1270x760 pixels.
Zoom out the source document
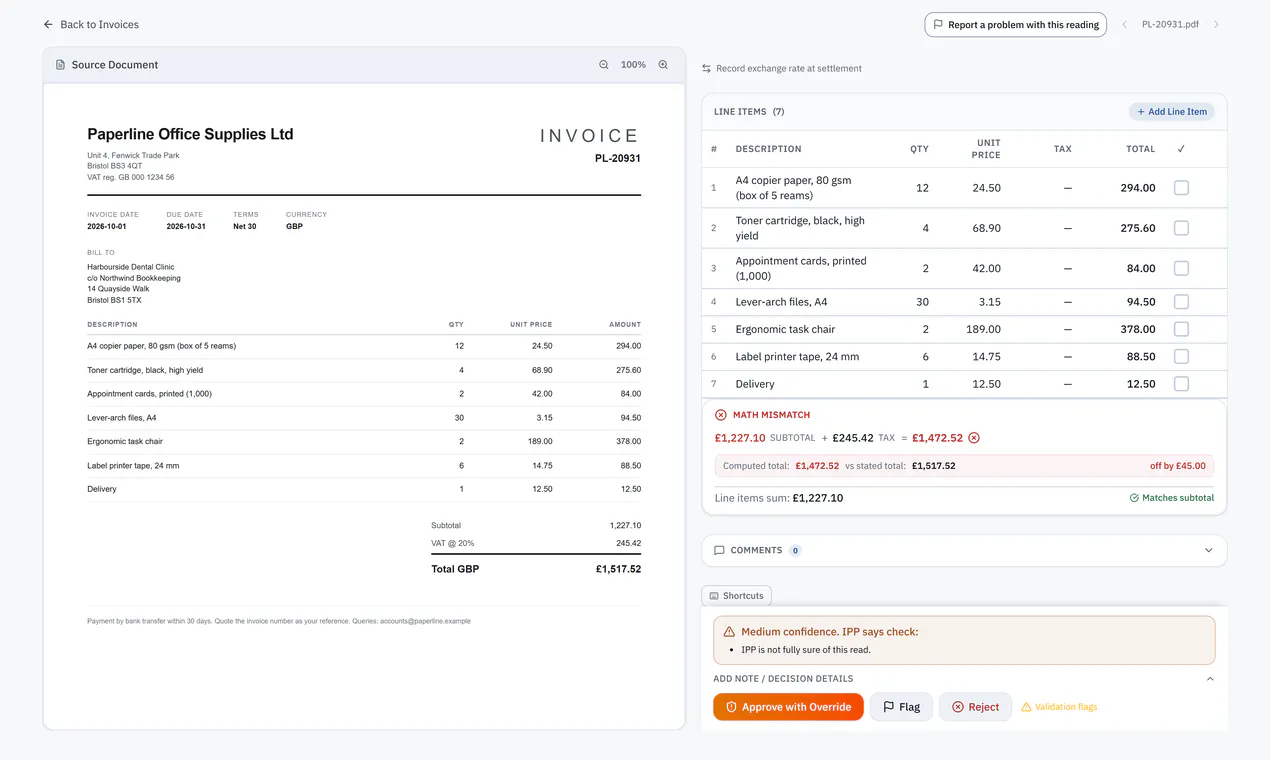(604, 65)
